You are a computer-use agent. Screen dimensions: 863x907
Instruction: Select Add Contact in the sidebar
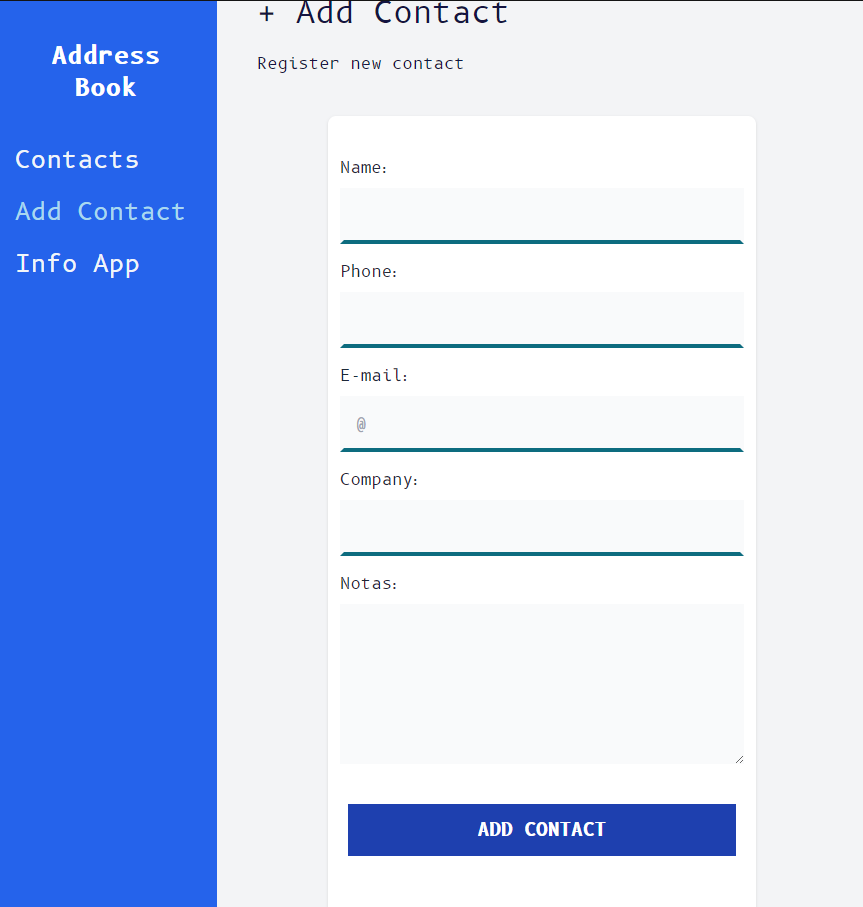tap(100, 212)
